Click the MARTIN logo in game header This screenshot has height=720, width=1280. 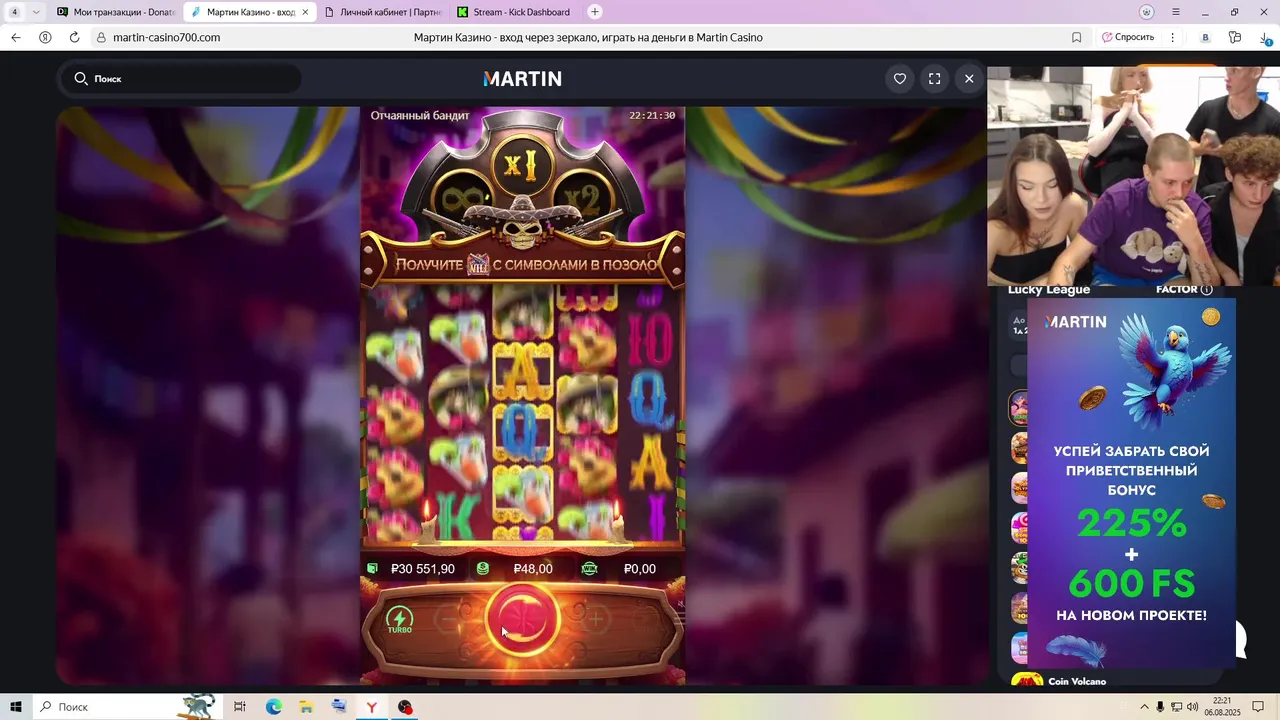point(522,78)
